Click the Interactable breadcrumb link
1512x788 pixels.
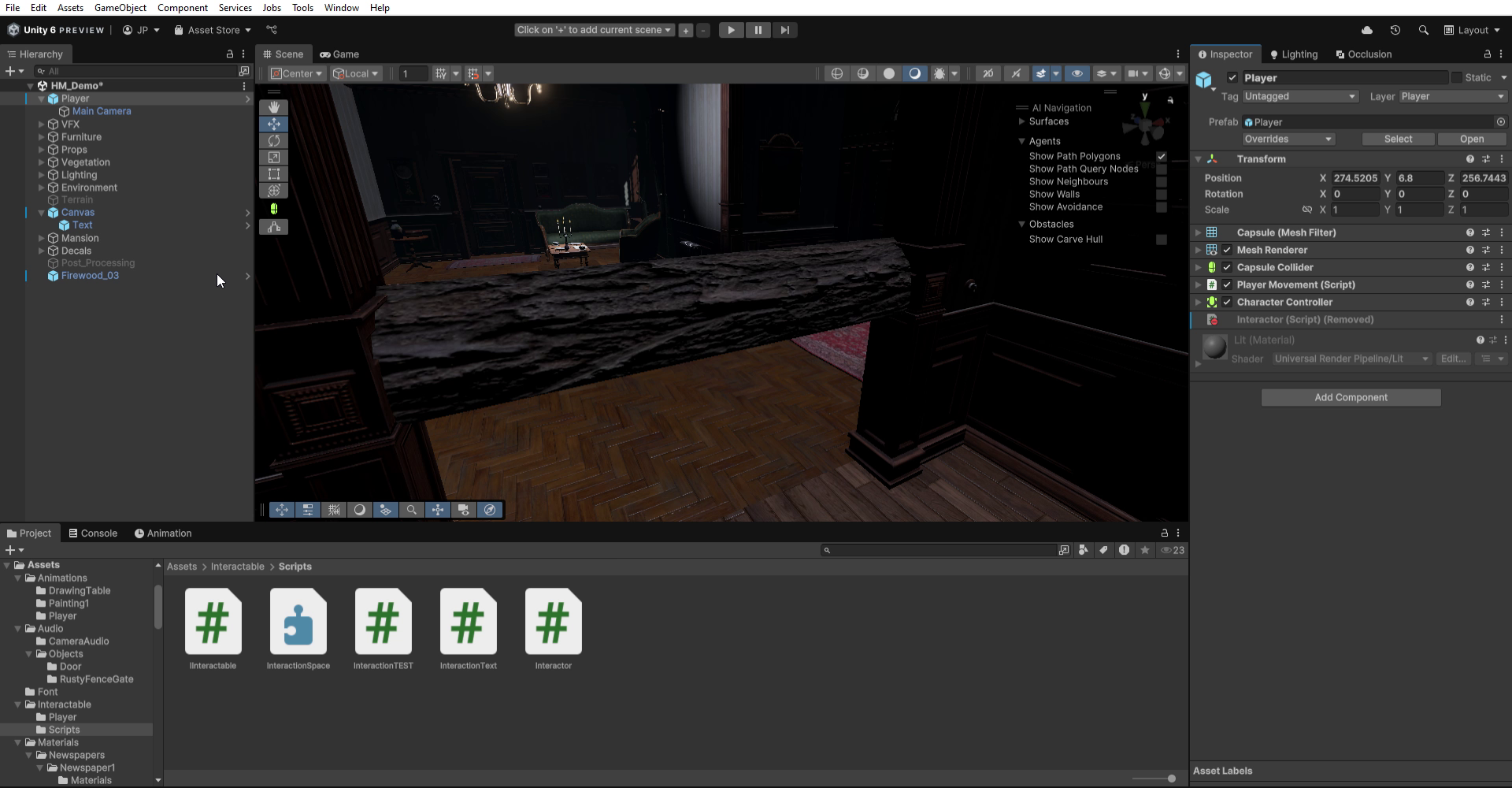coord(237,567)
